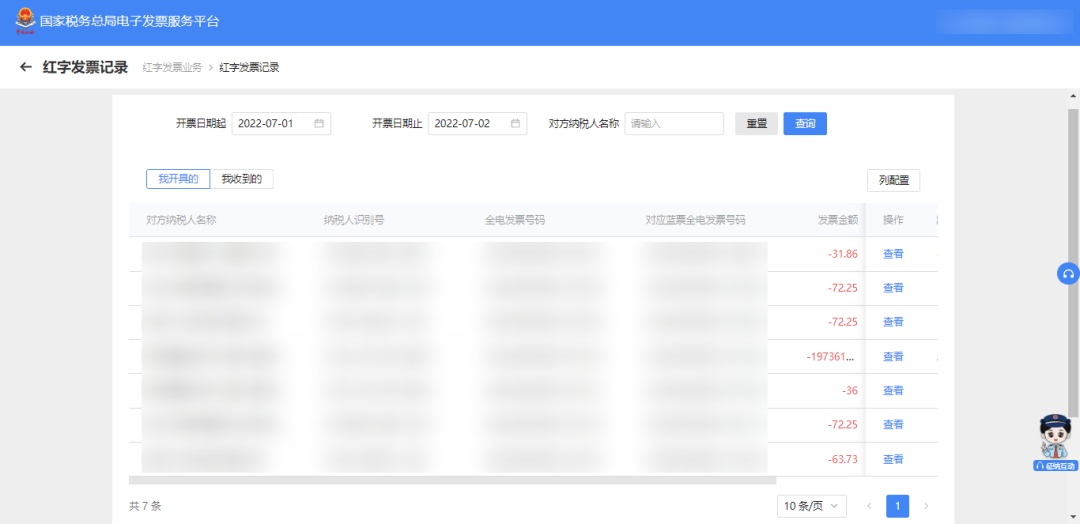Switch to the 我收到的 tab
Screen dimensions: 1080x524
click(241, 179)
